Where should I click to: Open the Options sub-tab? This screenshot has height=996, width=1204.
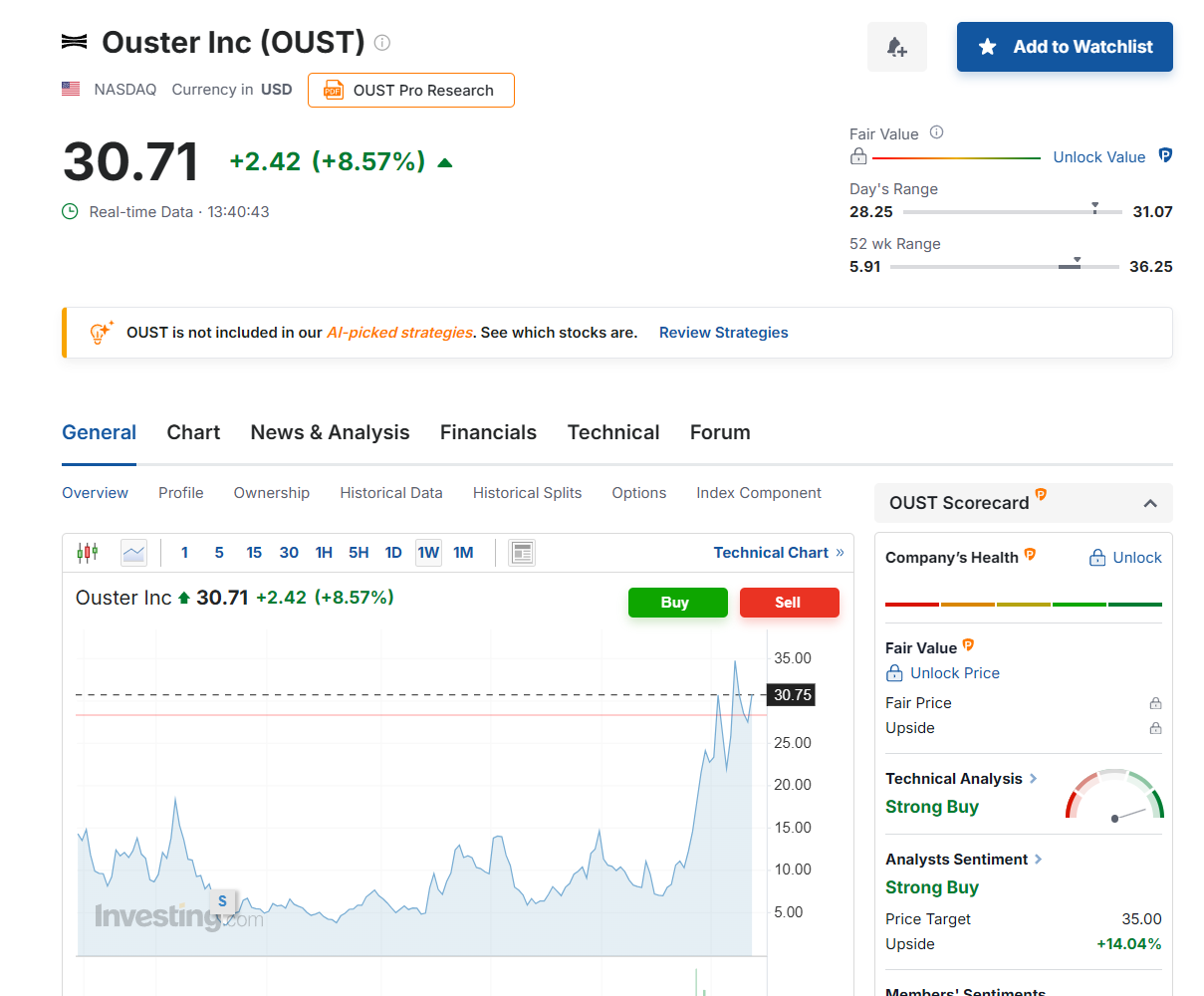pyautogui.click(x=639, y=493)
